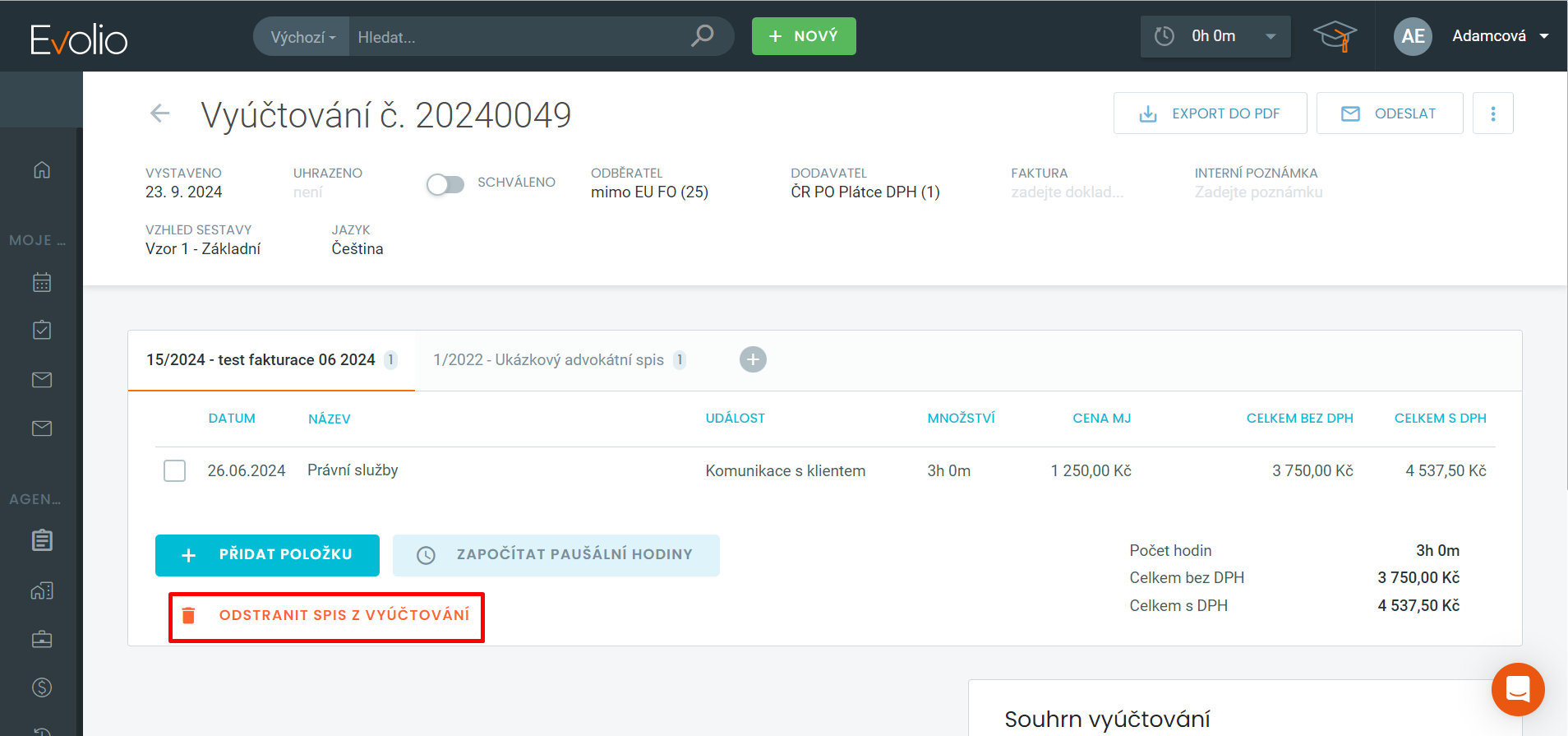This screenshot has height=736, width=1568.
Task: Open the Adamcová user menu
Action: [1499, 36]
